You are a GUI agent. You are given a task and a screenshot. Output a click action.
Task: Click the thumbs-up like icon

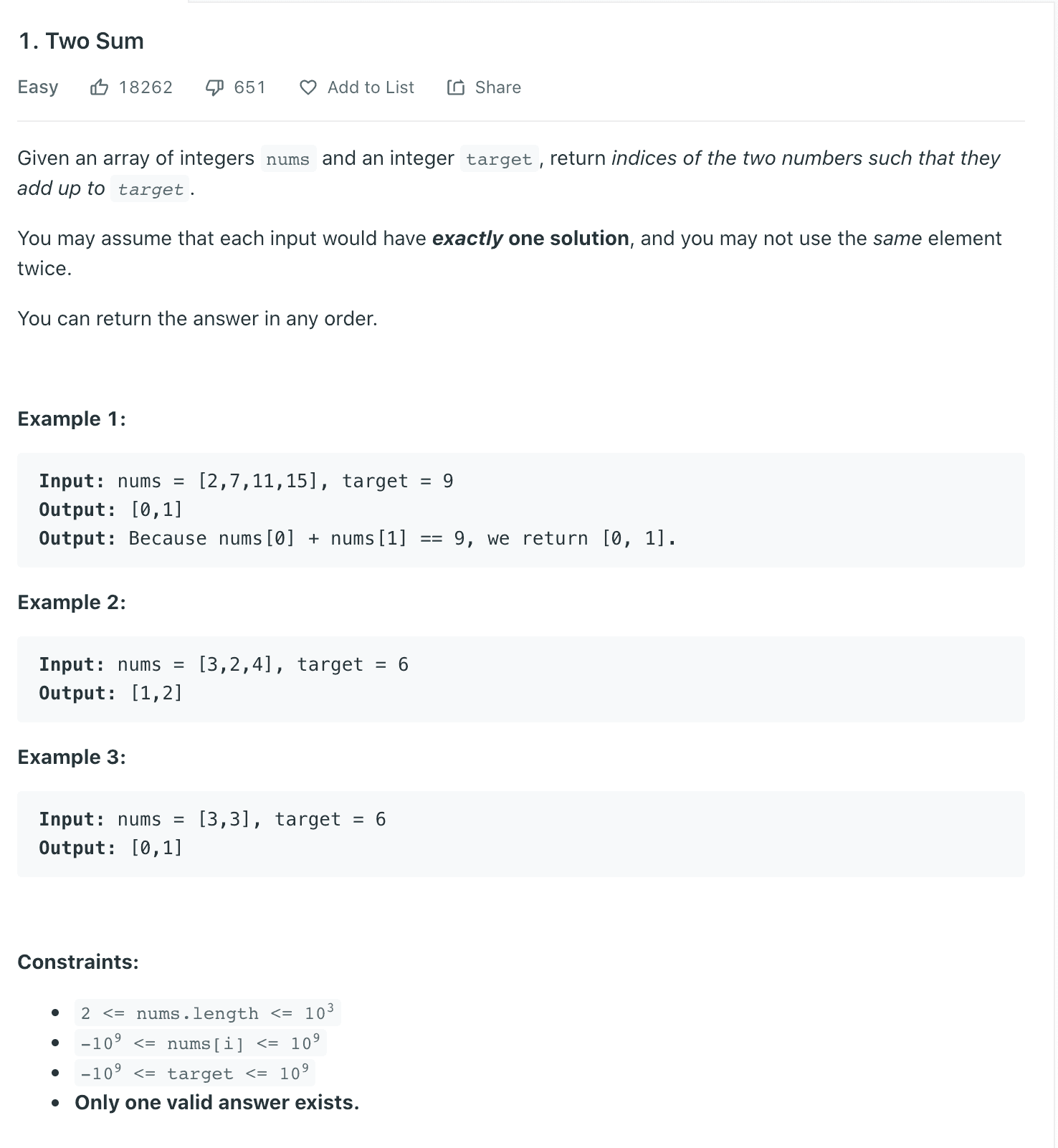99,87
